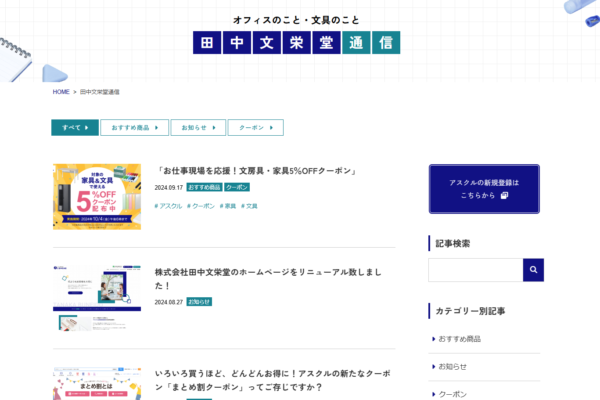This screenshot has height=400, width=600.
Task: Open the 文房具・家具5%OFFクーポン article title
Action: [256, 171]
